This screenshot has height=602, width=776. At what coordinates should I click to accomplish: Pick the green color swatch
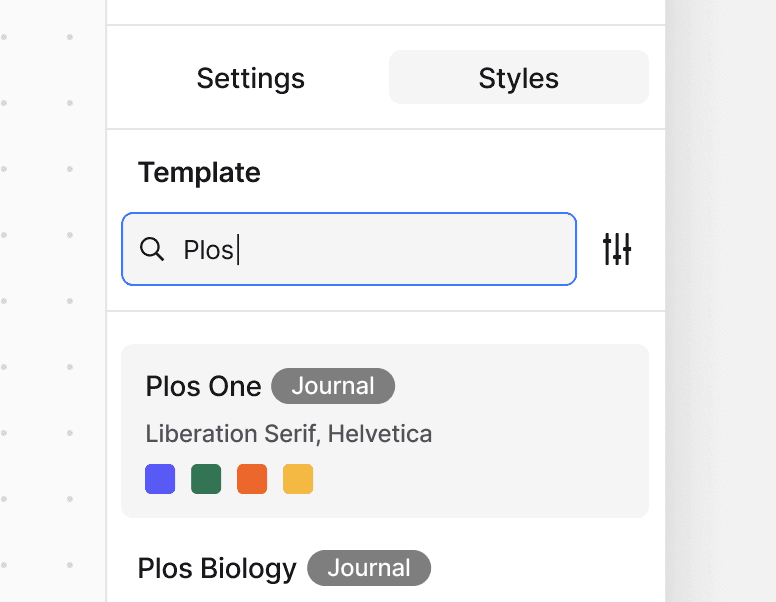[x=206, y=479]
